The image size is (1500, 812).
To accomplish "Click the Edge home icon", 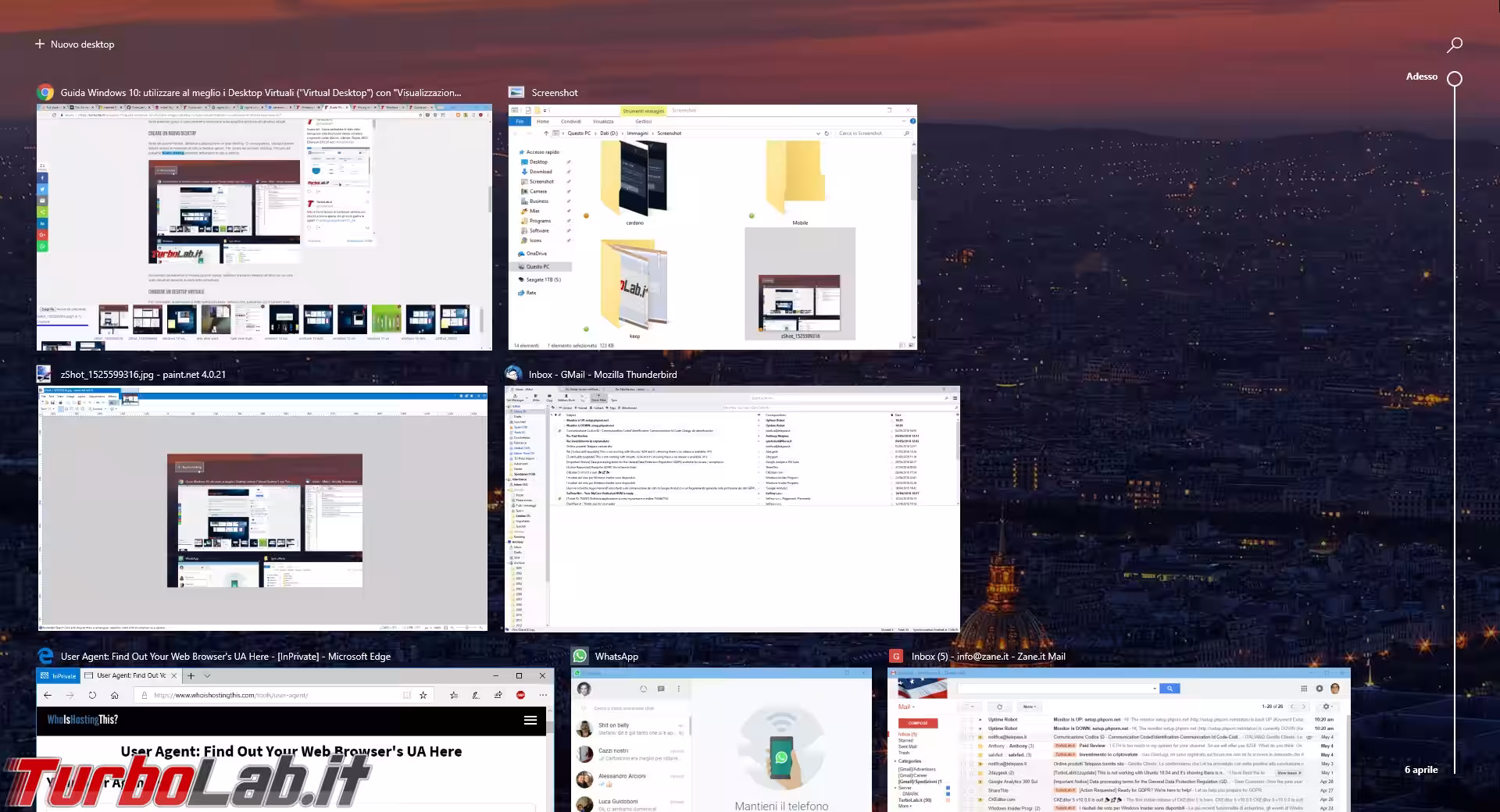I will pyautogui.click(x=115, y=695).
